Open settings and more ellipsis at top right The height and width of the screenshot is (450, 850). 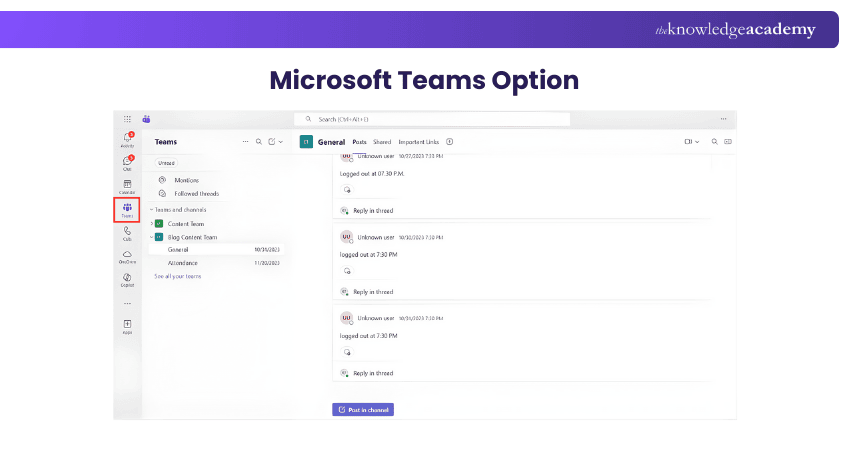[x=723, y=119]
